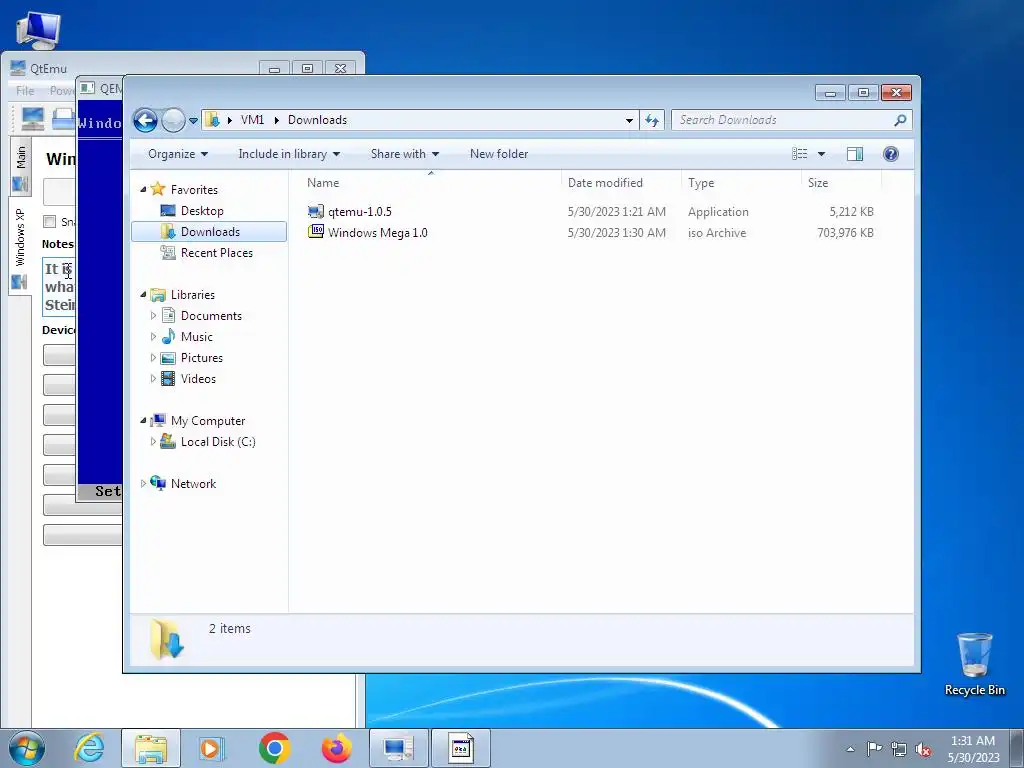Select Network in navigation pane
The height and width of the screenshot is (768, 1024).
pyautogui.click(x=193, y=484)
